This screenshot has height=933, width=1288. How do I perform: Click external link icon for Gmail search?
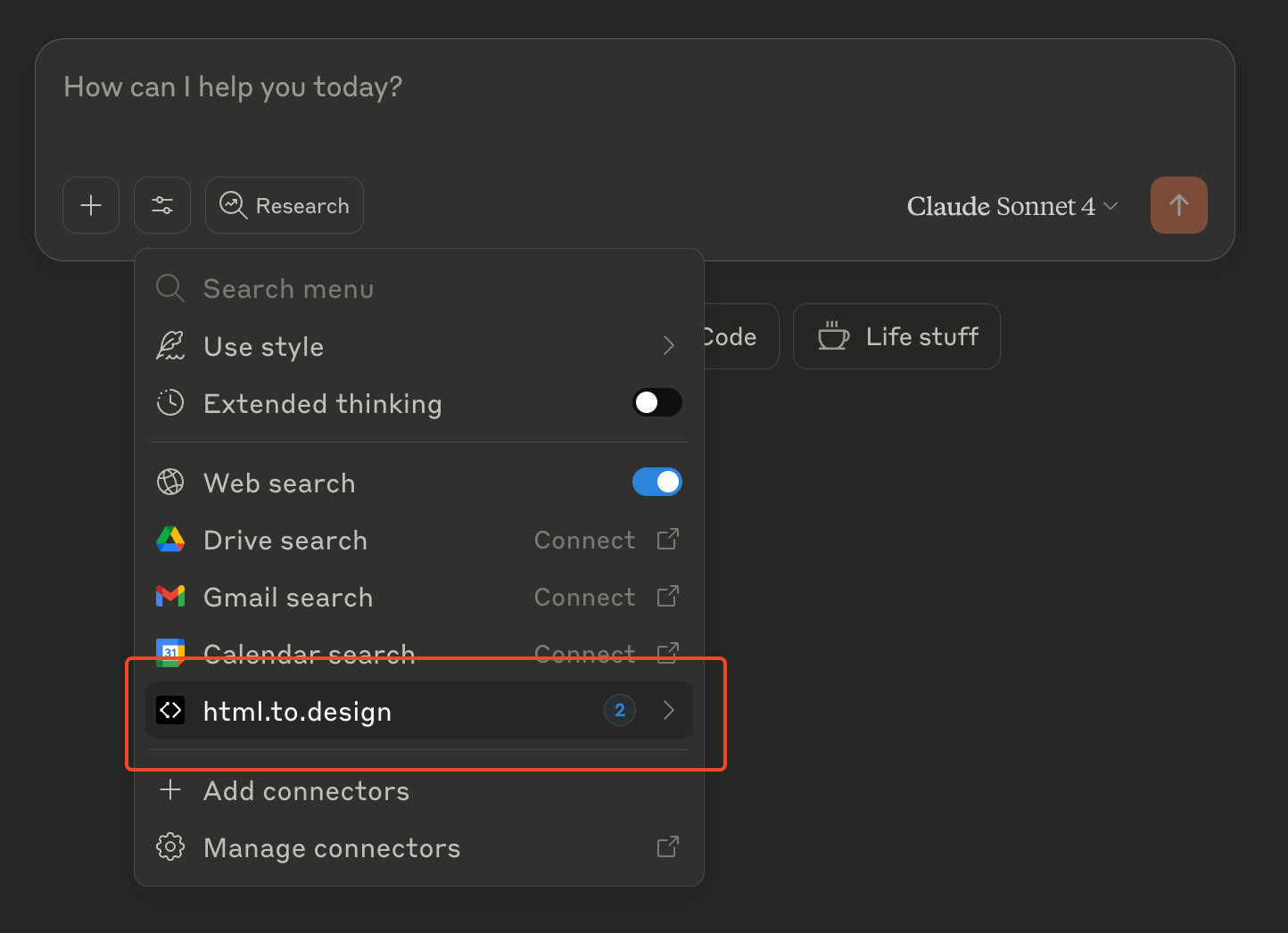point(668,596)
